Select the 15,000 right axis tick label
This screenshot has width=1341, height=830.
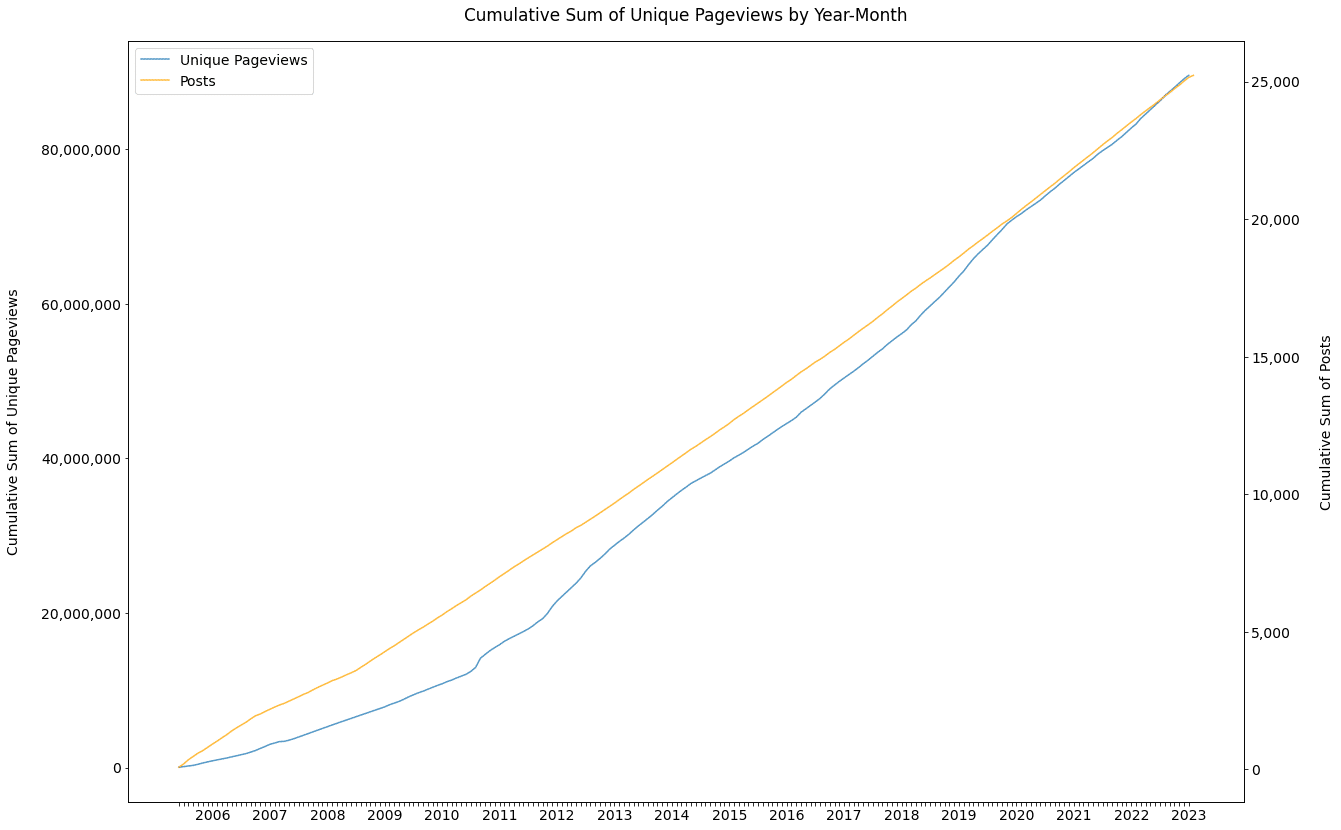tap(1275, 358)
